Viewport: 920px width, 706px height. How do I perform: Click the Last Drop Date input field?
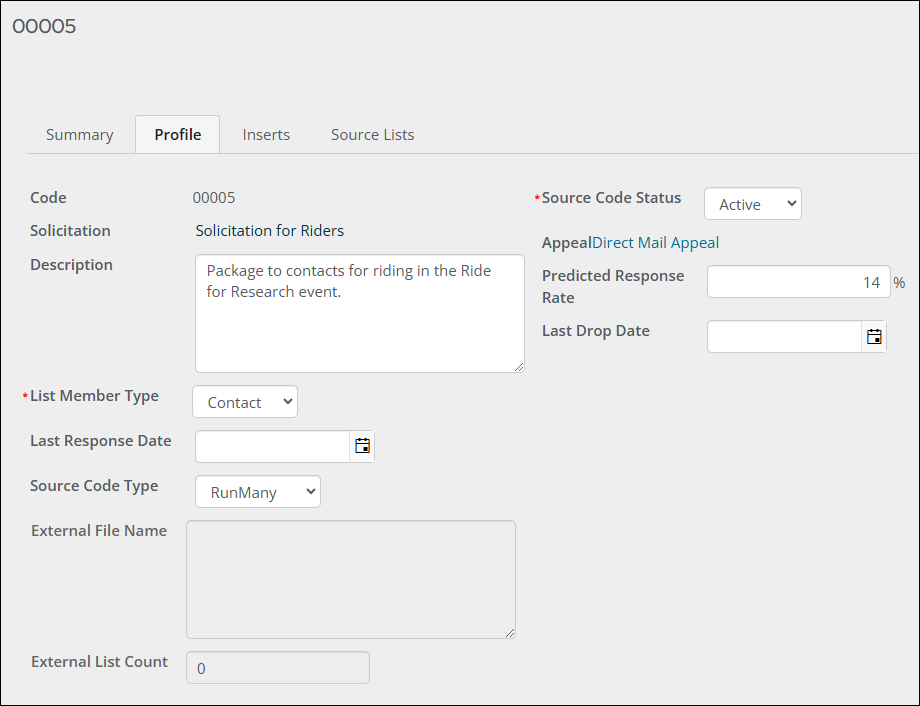pos(784,337)
